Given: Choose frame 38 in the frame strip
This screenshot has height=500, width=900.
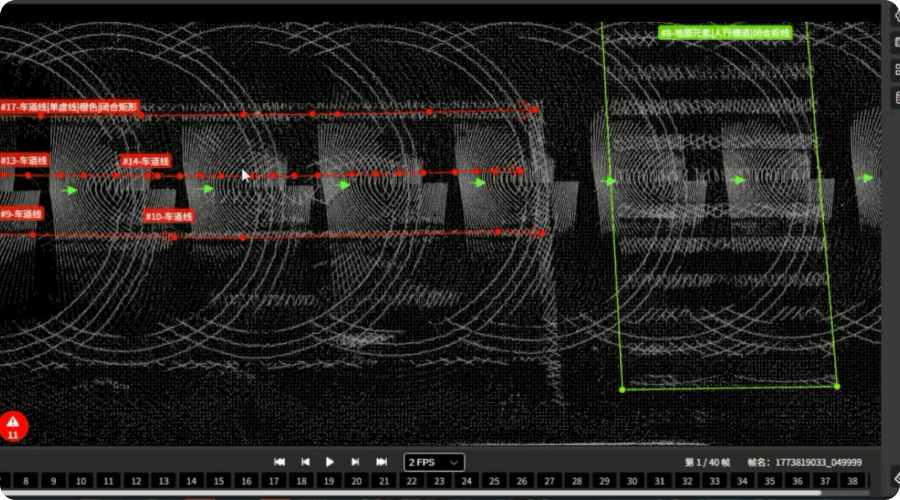Looking at the screenshot, I should pos(852,481).
